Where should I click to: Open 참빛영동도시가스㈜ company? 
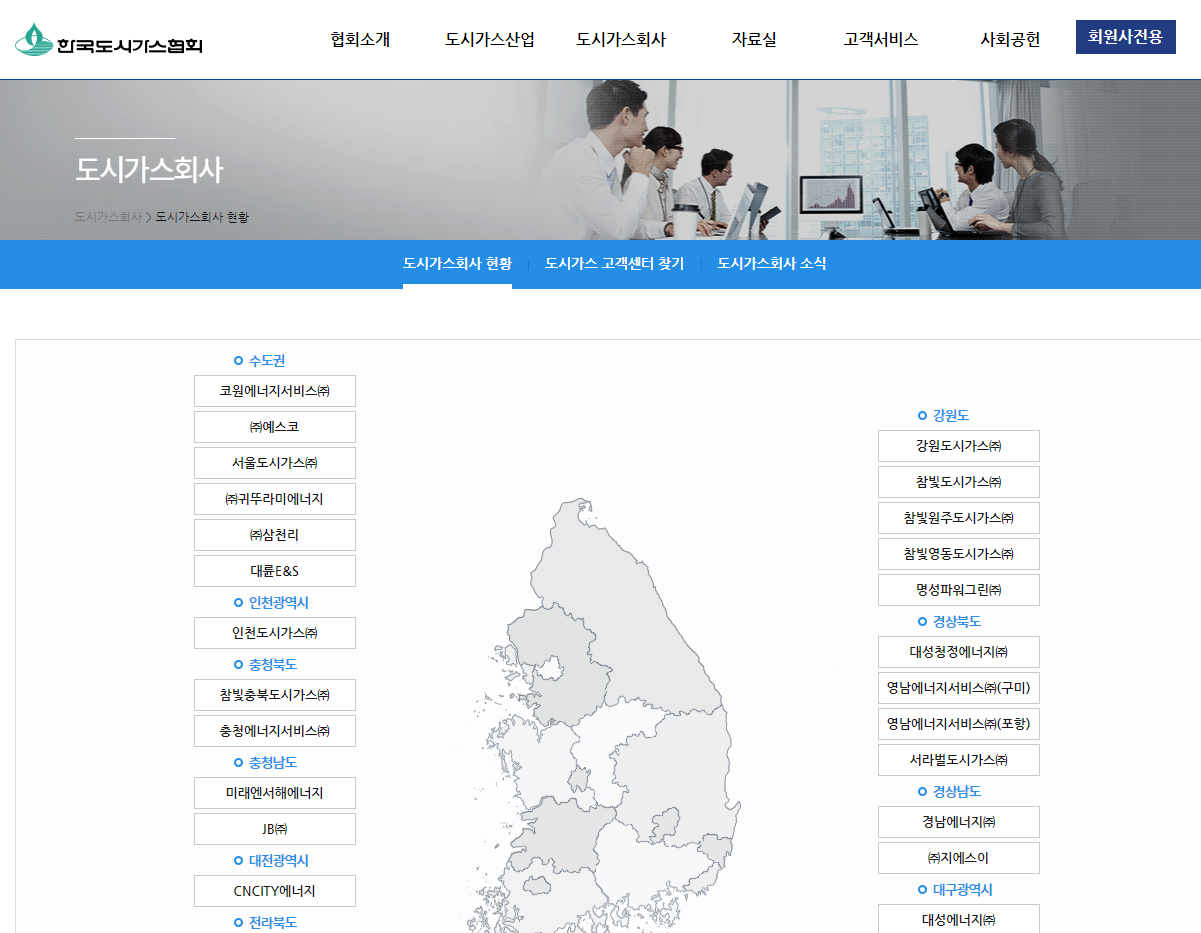point(959,554)
